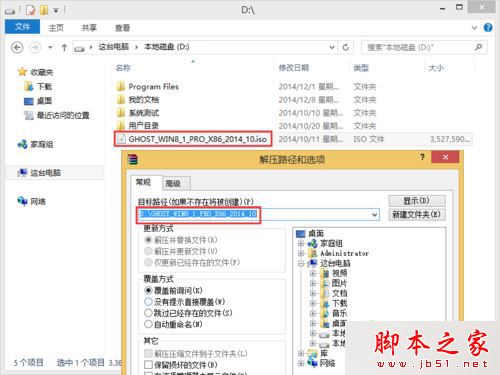Screen dimensions: 500x375
Task: Open the 共享 ribbon tab
Action: pyautogui.click(x=89, y=28)
